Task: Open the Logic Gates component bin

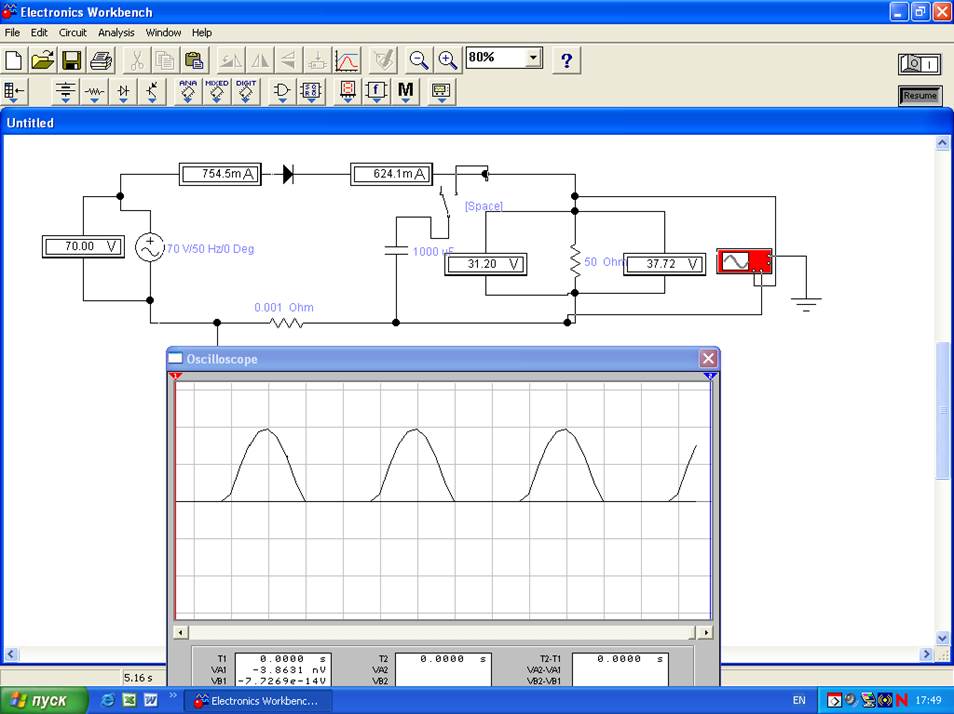Action: [x=282, y=92]
